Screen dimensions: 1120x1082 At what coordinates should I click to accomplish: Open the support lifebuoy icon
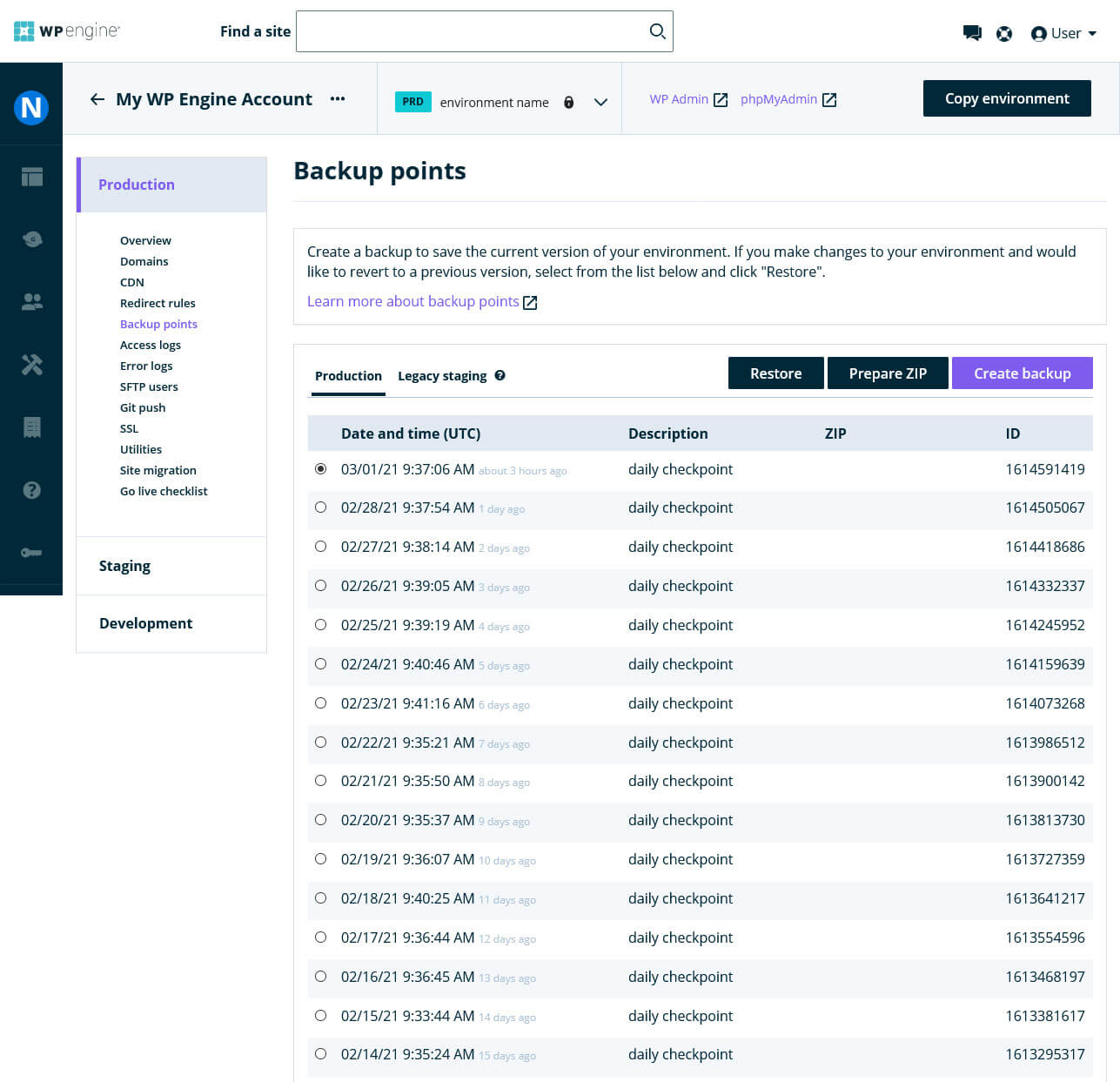1004,34
